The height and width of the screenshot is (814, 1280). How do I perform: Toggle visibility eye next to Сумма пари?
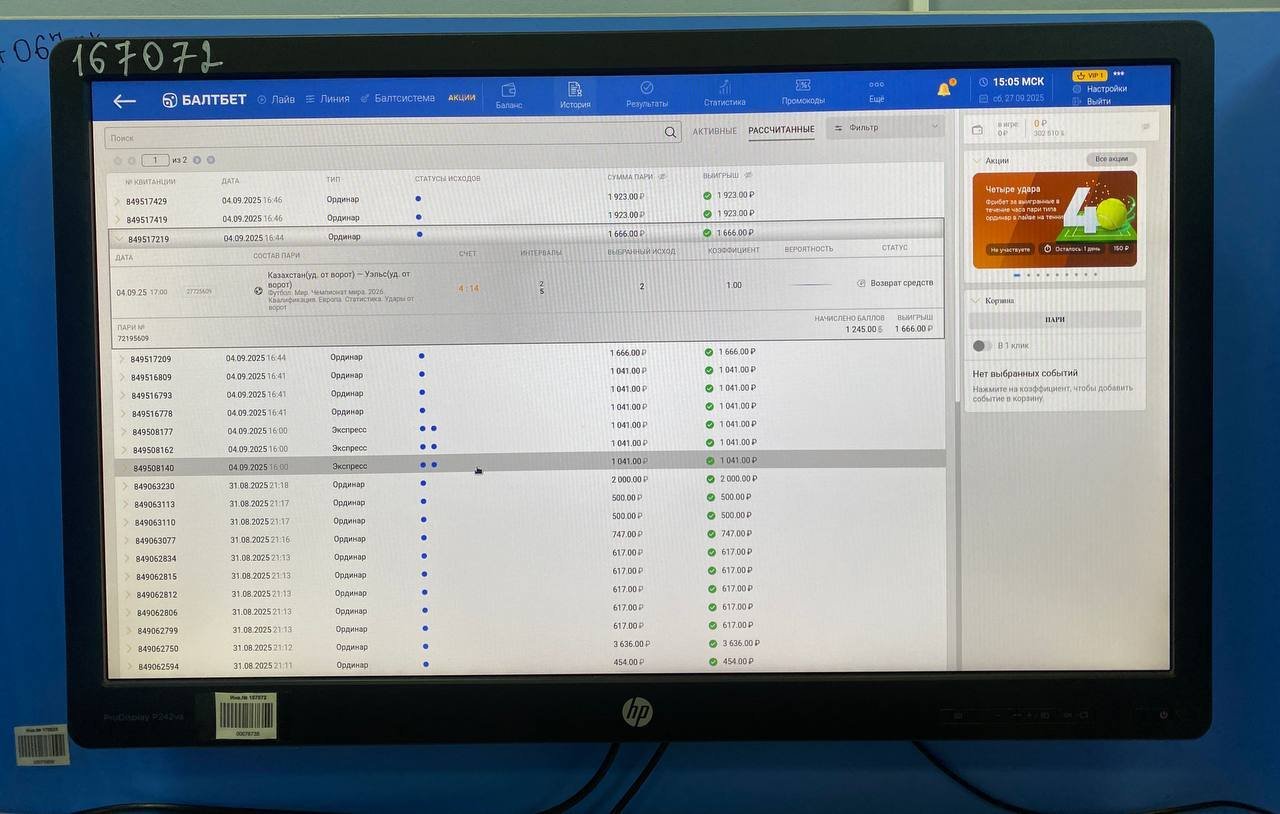662,177
